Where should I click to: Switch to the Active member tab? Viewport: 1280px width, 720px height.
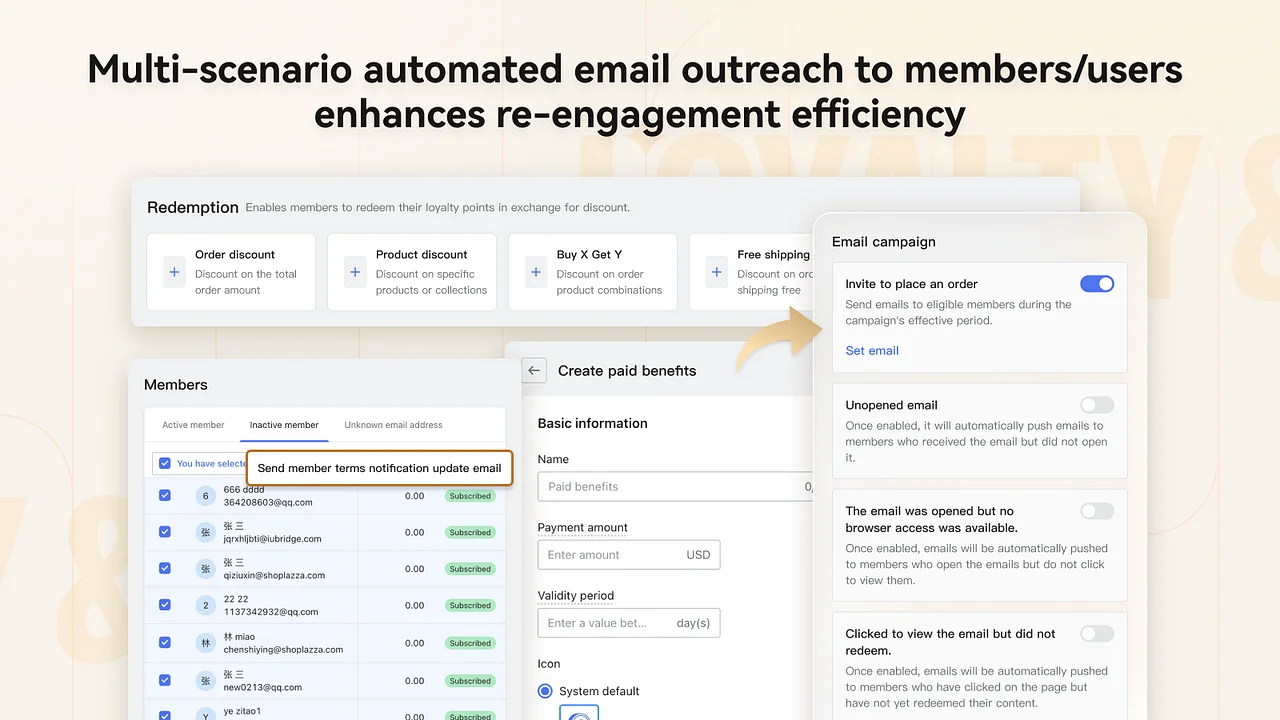tap(193, 425)
